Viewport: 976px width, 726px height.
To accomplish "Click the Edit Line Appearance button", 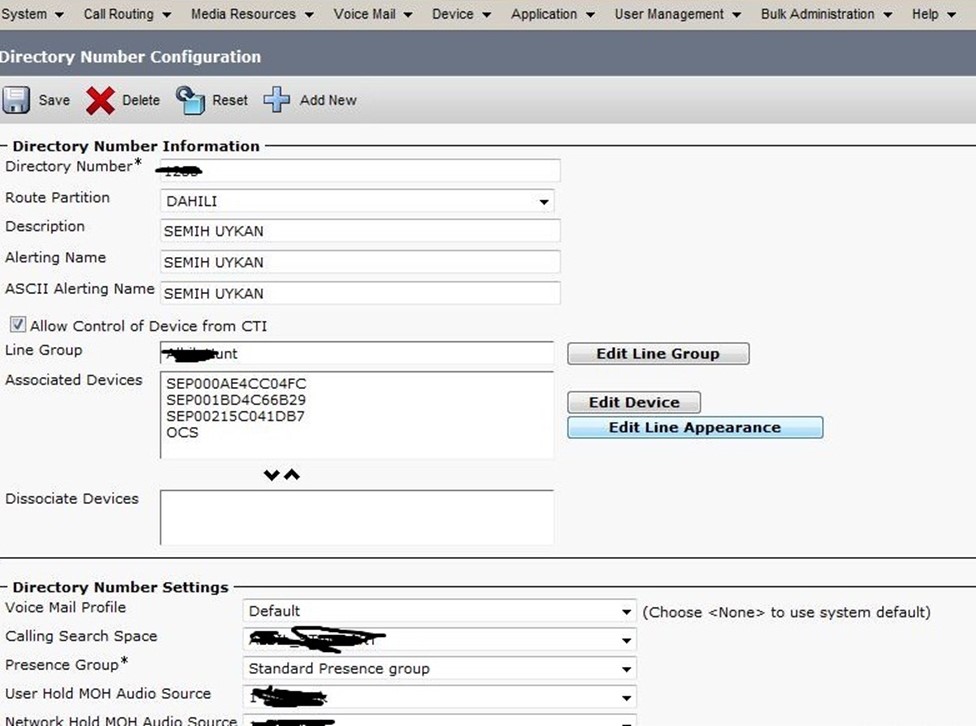I will click(694, 428).
